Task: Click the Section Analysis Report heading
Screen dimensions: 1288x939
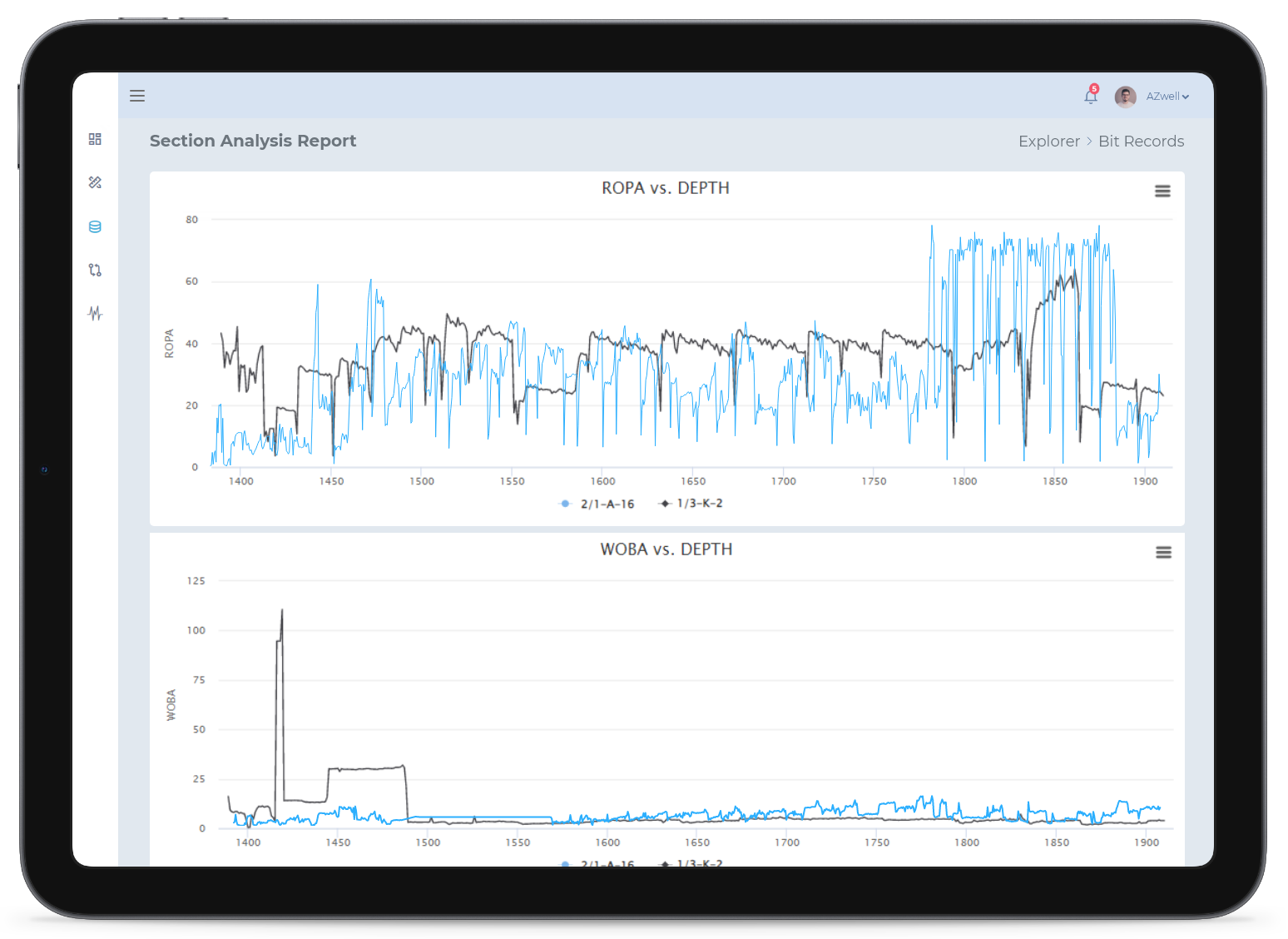Action: (x=253, y=141)
